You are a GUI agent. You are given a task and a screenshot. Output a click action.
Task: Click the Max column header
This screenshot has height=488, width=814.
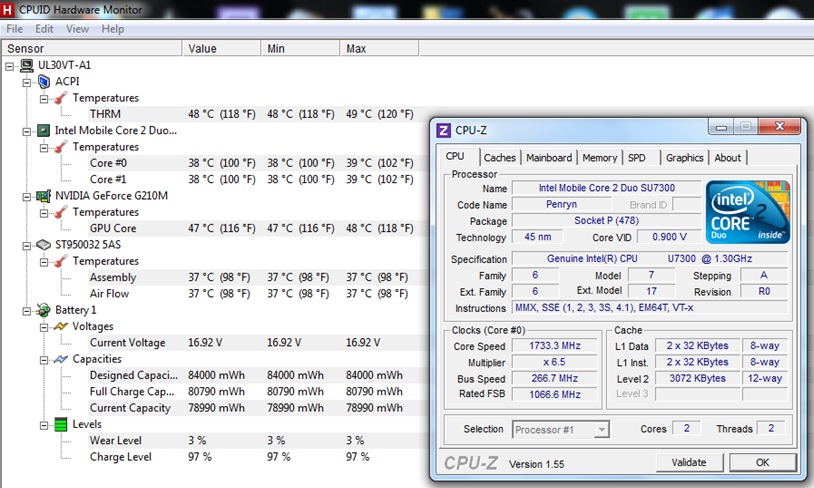click(x=379, y=48)
